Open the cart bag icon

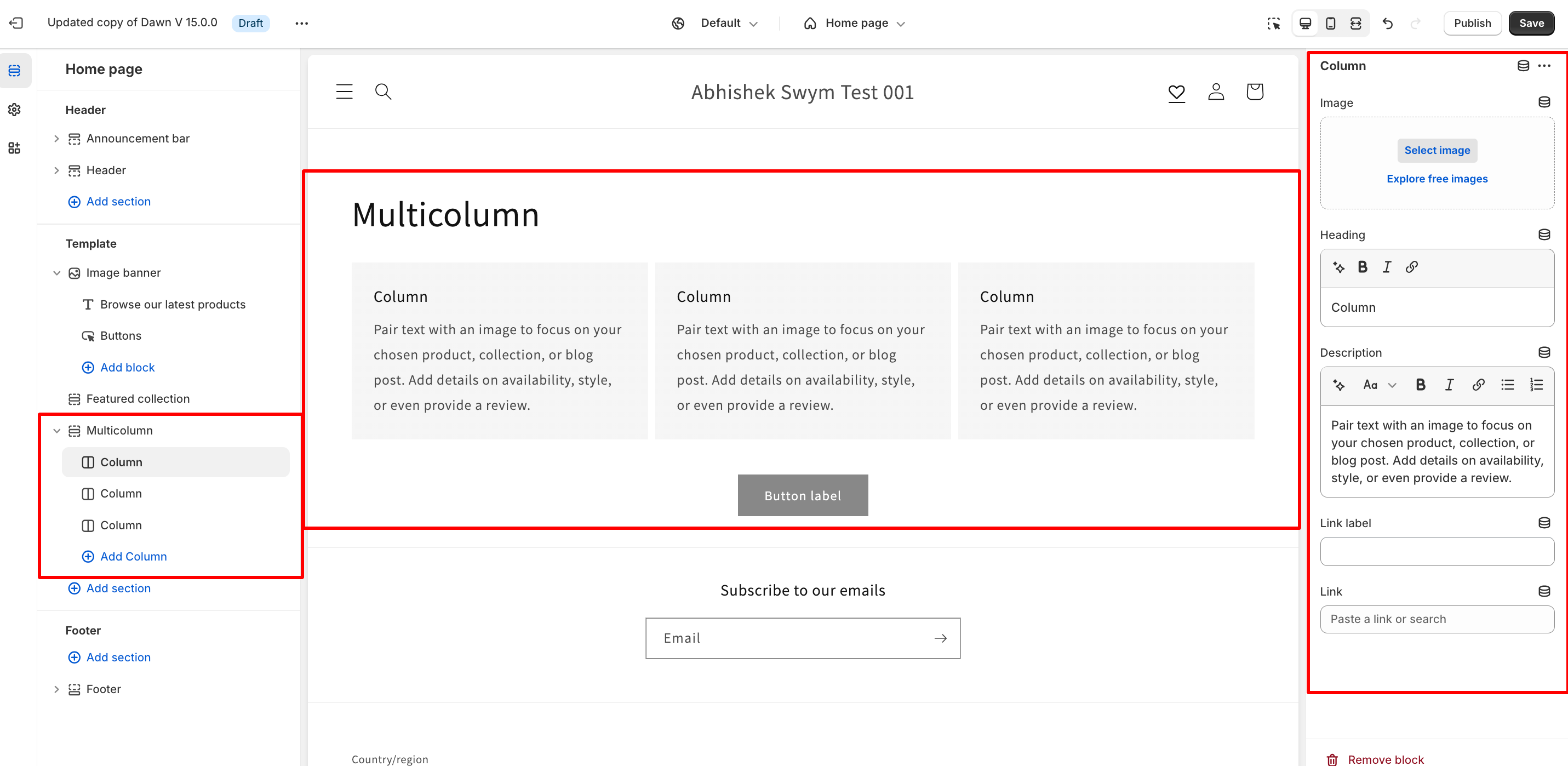point(1255,92)
